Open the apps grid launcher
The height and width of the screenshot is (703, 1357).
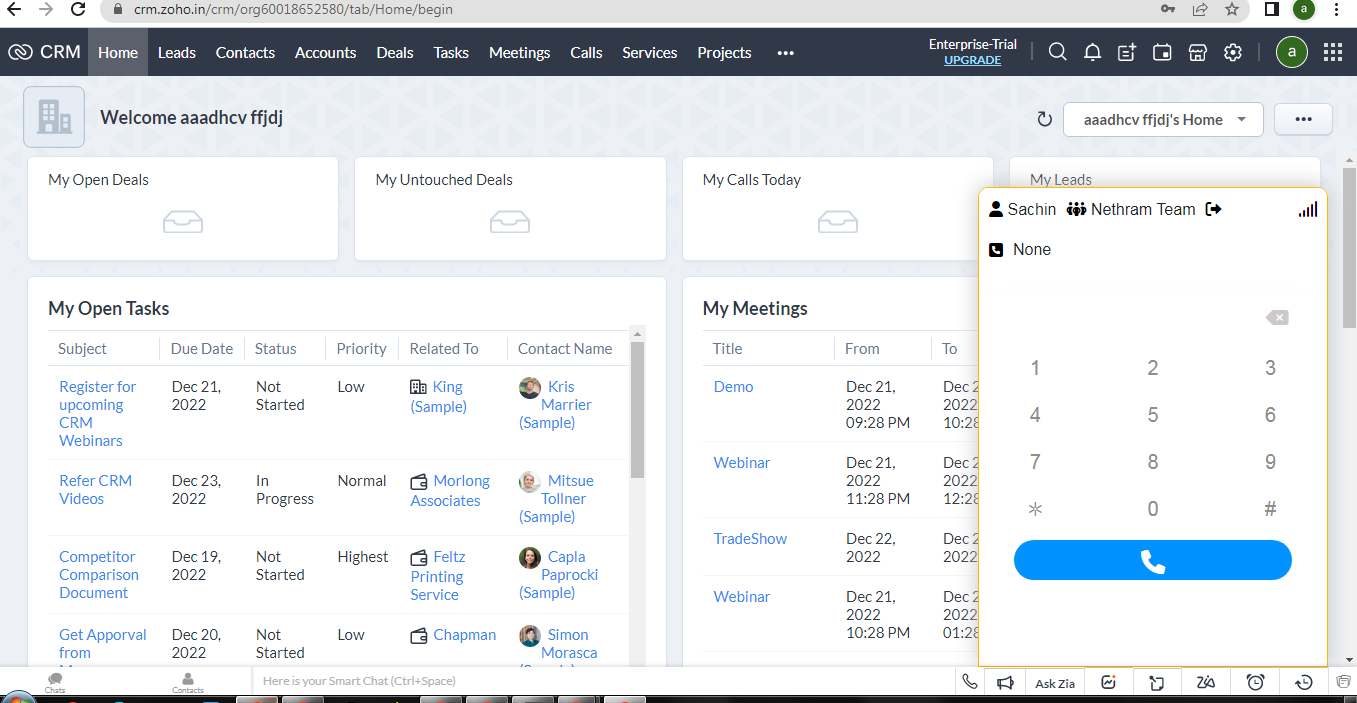1332,53
